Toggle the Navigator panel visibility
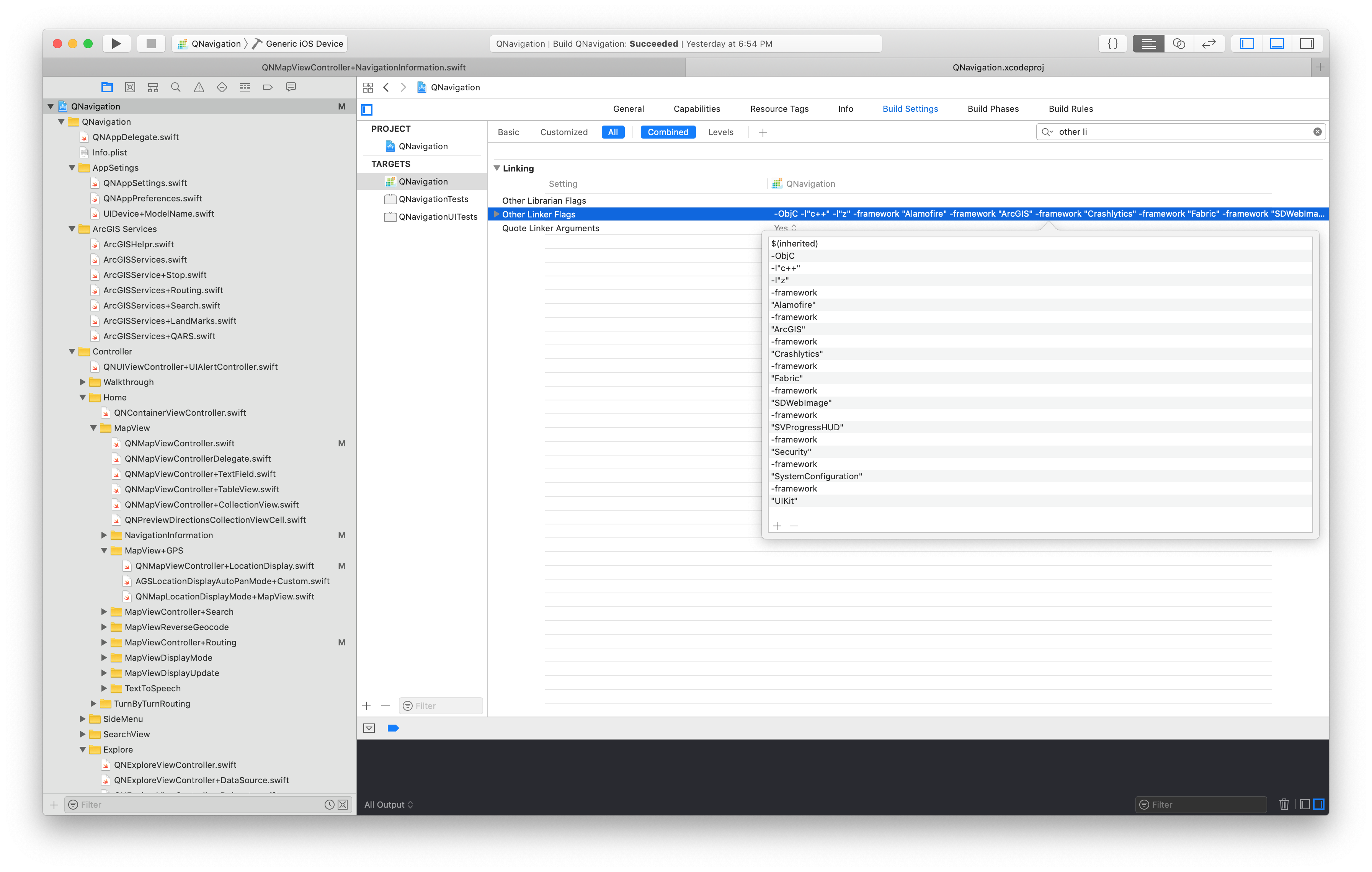 tap(1247, 44)
